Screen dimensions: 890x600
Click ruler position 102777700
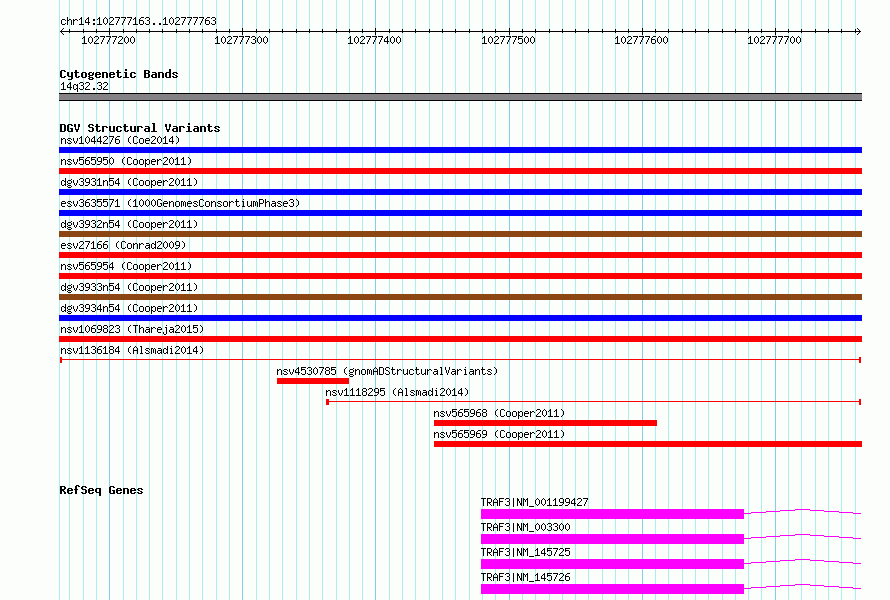(774, 40)
